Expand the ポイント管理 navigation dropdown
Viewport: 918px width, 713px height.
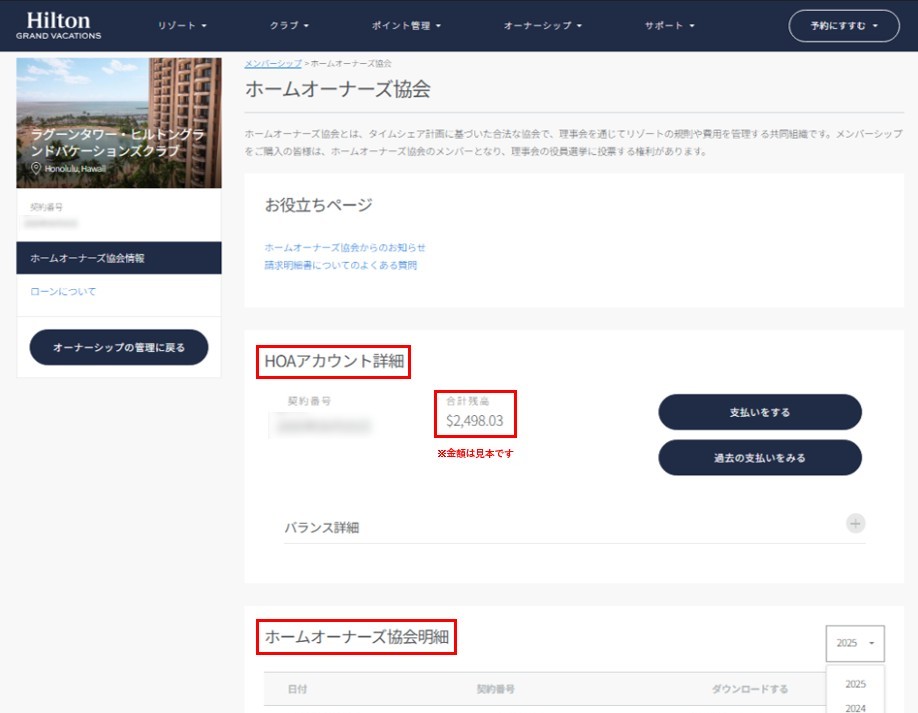404,25
